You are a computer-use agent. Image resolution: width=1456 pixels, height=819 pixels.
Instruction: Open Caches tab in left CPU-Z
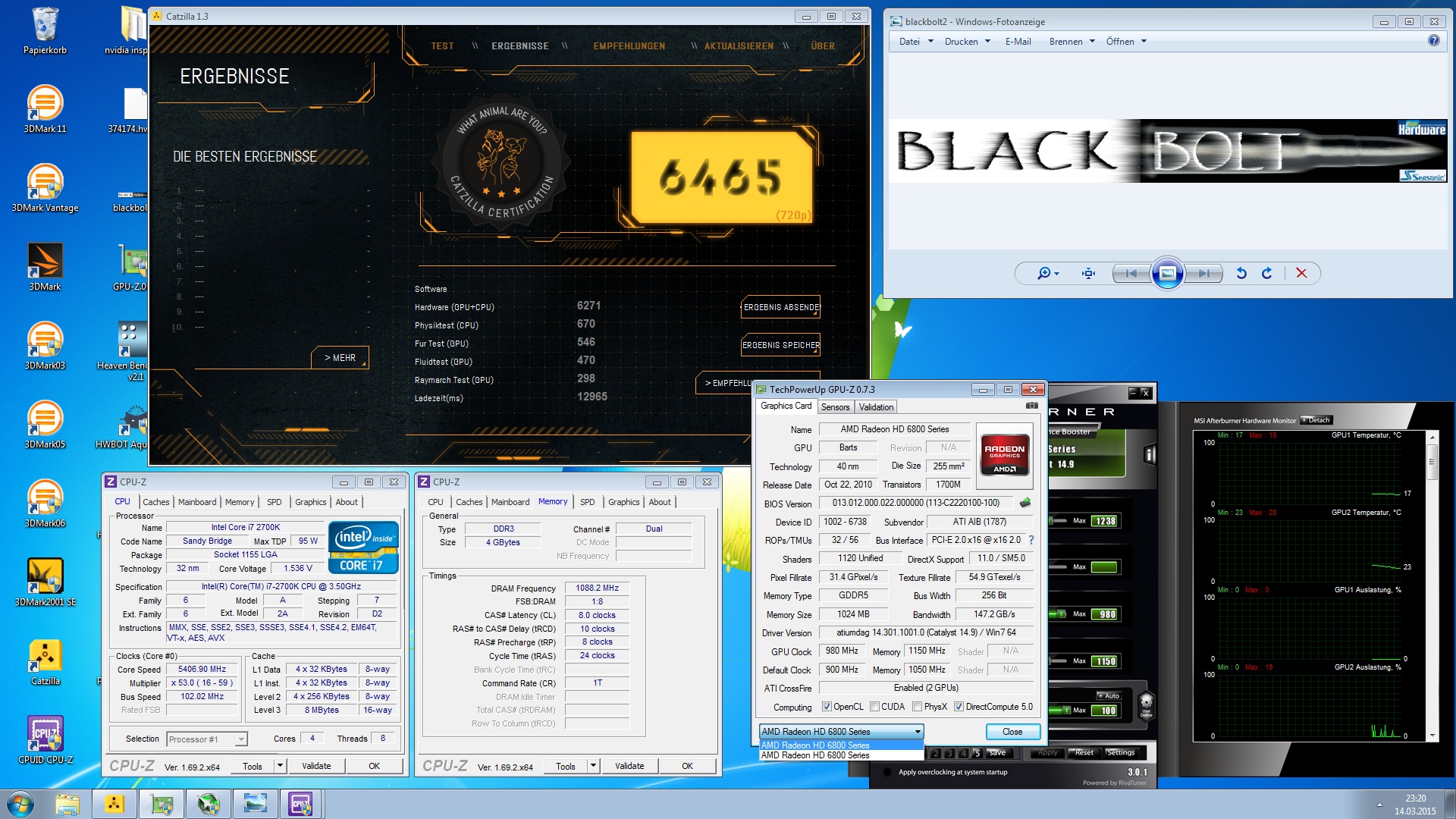pyautogui.click(x=156, y=502)
